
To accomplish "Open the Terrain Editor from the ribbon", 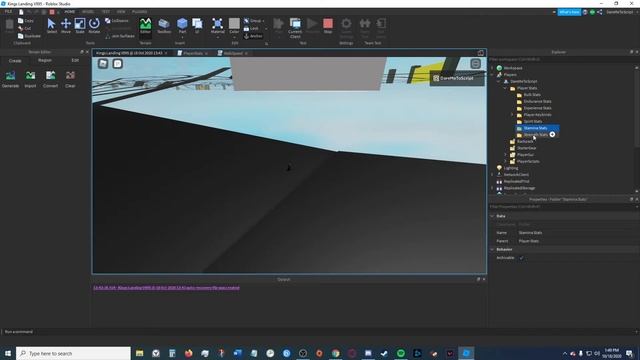I will click(x=145, y=26).
